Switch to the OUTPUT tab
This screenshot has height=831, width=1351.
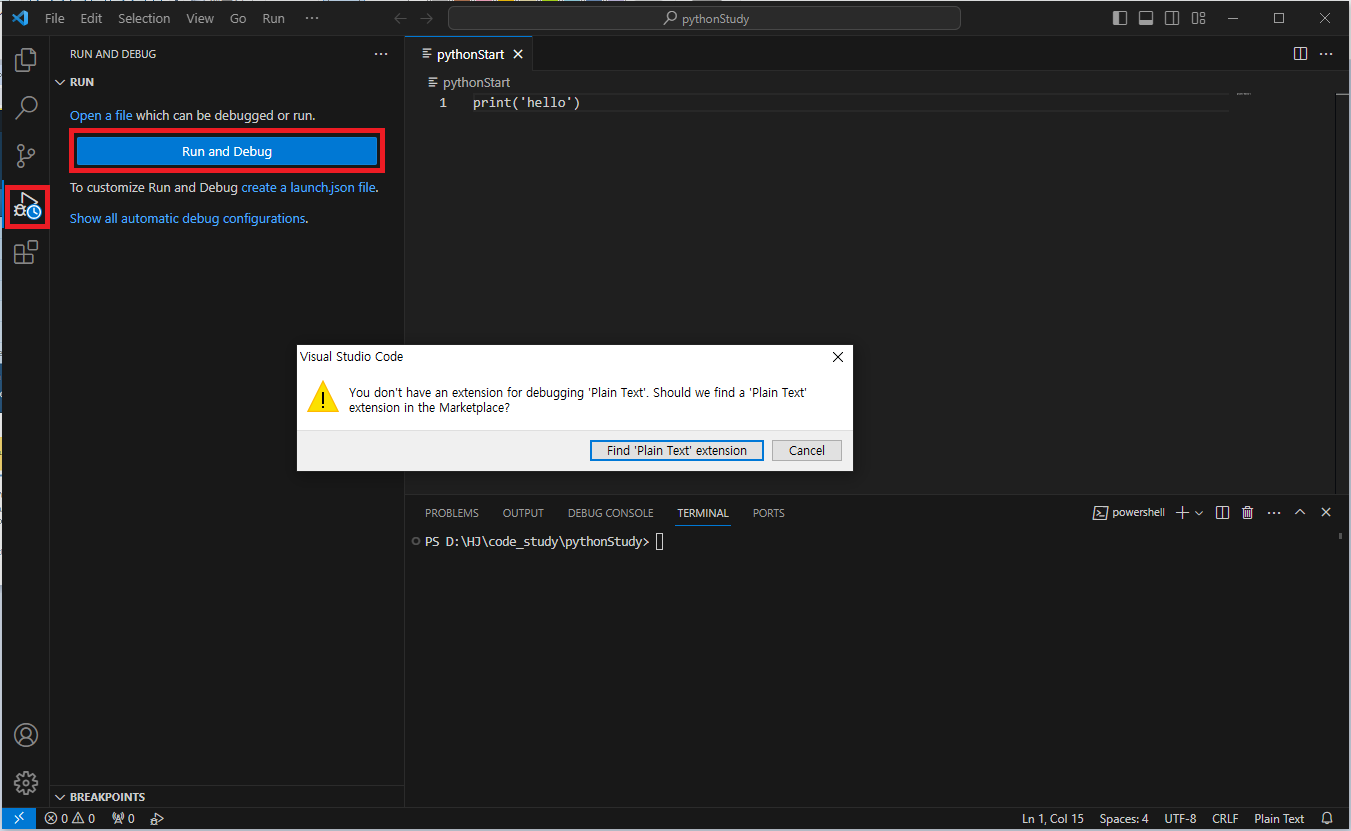(523, 513)
